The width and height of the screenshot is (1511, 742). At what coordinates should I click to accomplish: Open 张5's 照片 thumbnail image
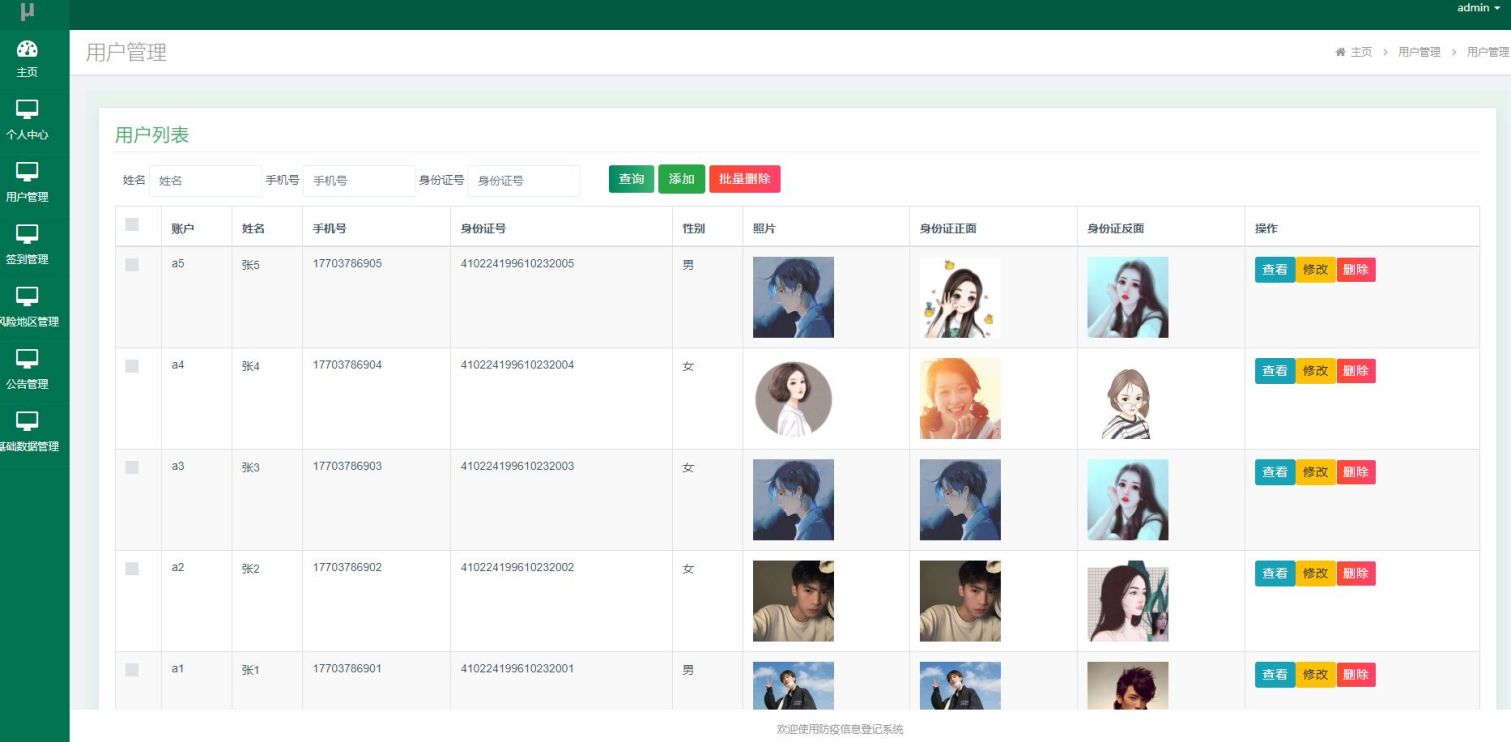(x=793, y=297)
